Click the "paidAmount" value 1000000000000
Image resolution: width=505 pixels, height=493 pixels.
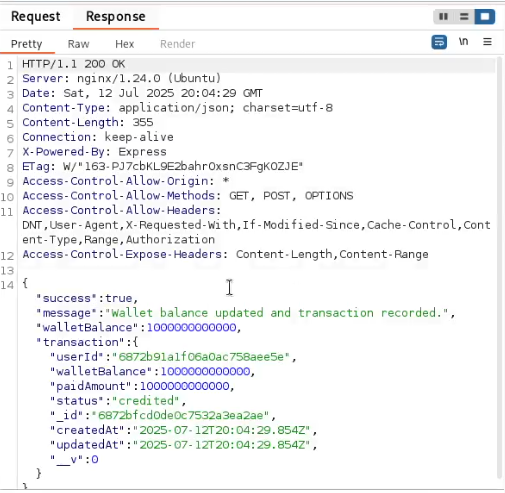point(185,386)
